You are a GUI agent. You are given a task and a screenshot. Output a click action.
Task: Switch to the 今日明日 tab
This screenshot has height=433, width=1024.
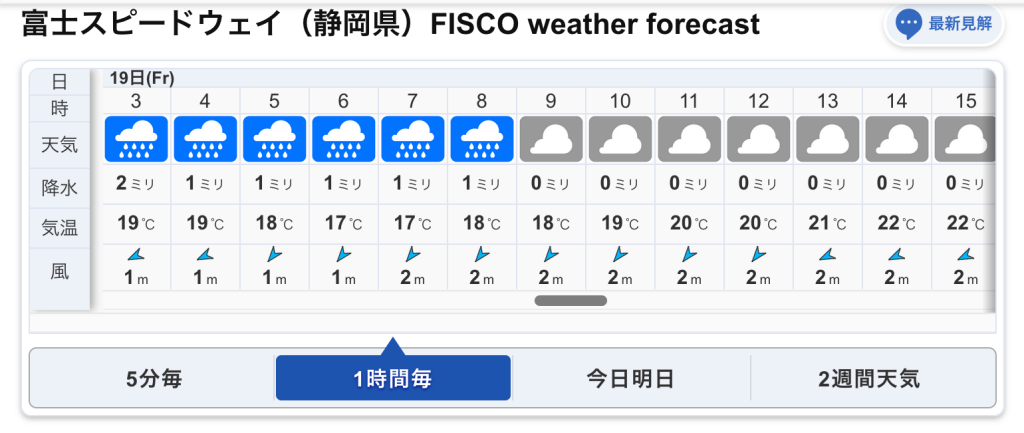630,378
